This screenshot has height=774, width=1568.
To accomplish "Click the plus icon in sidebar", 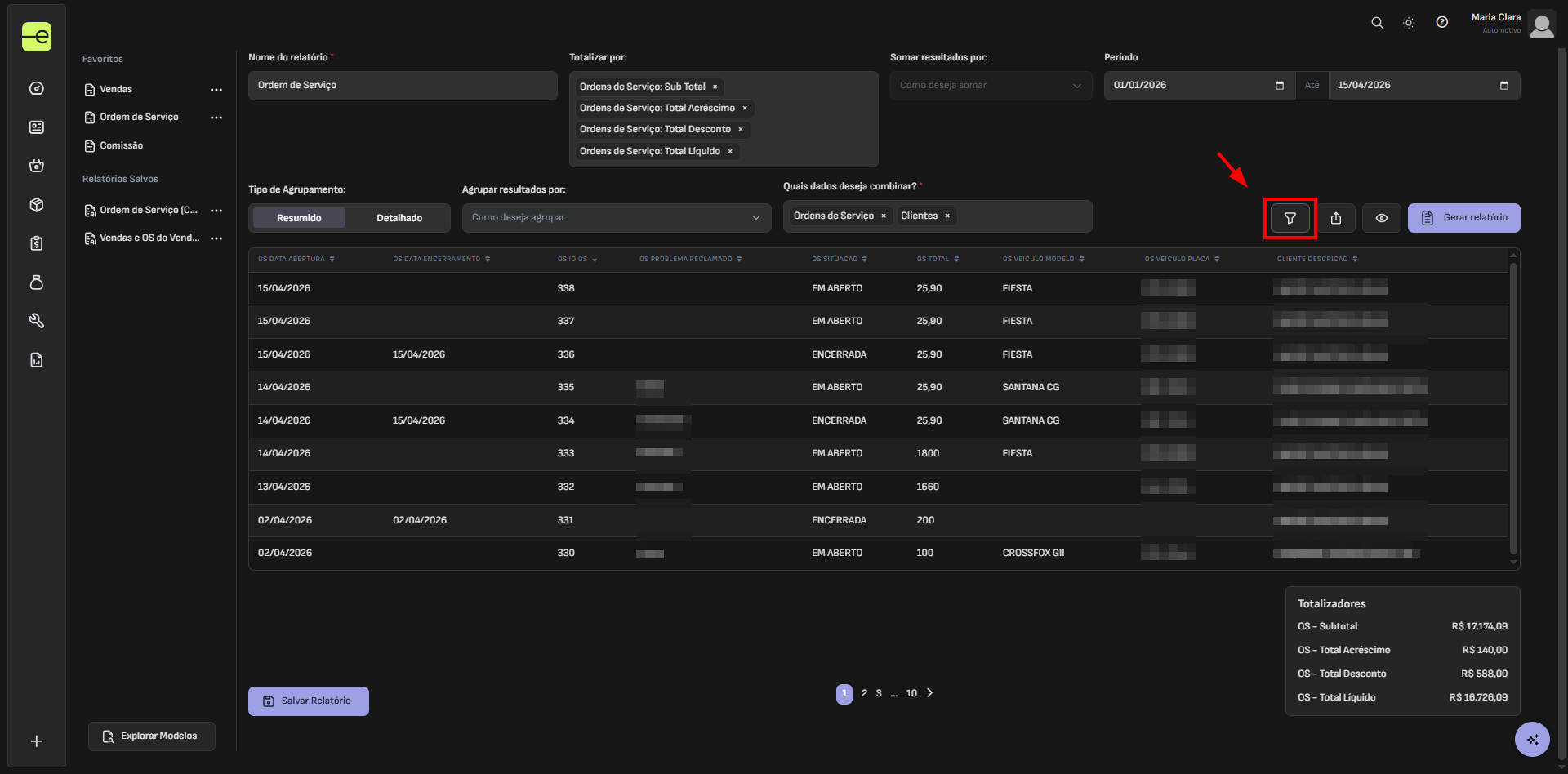I will 37,741.
